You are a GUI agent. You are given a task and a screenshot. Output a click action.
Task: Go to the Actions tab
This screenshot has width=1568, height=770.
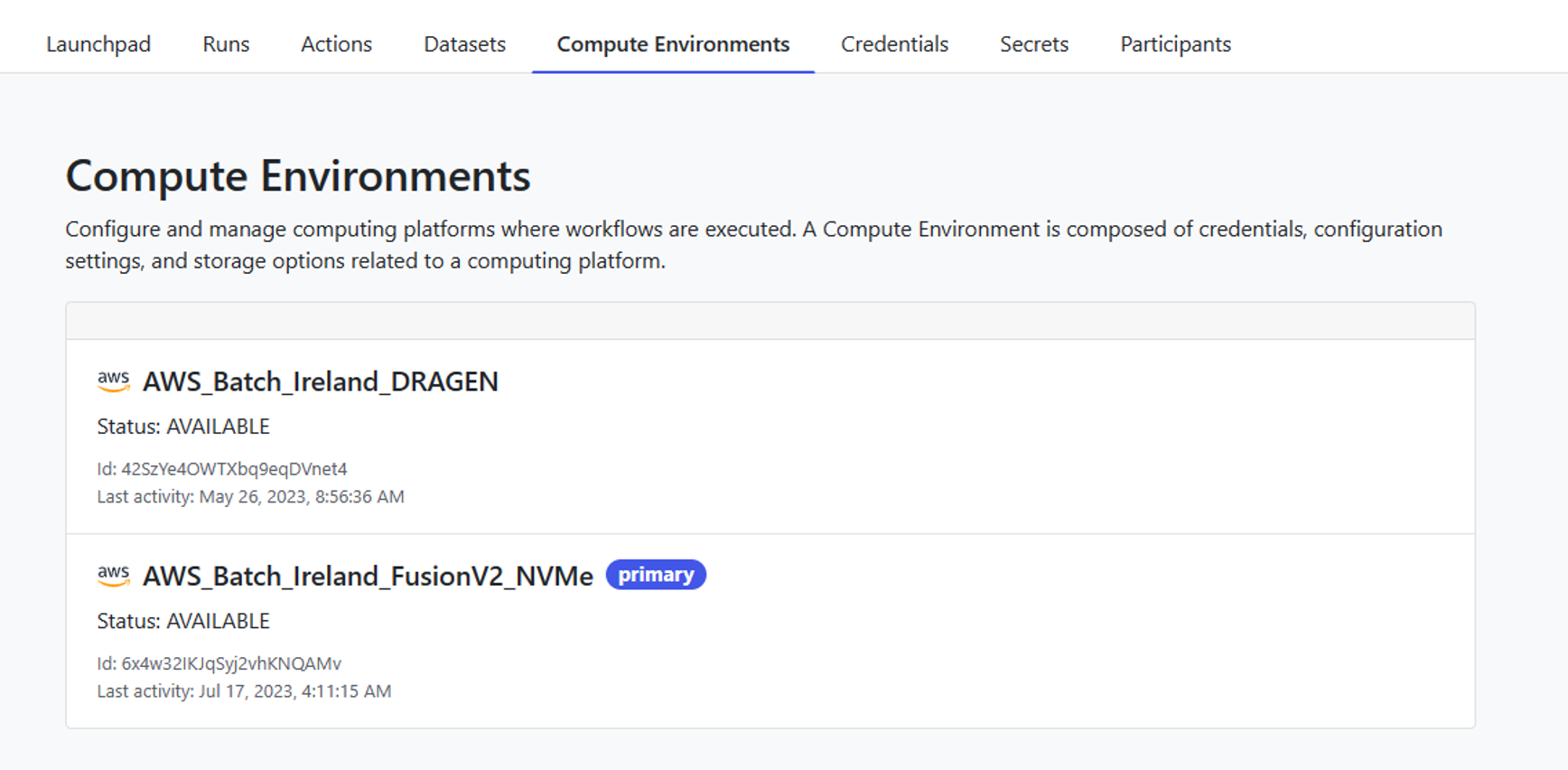click(336, 44)
